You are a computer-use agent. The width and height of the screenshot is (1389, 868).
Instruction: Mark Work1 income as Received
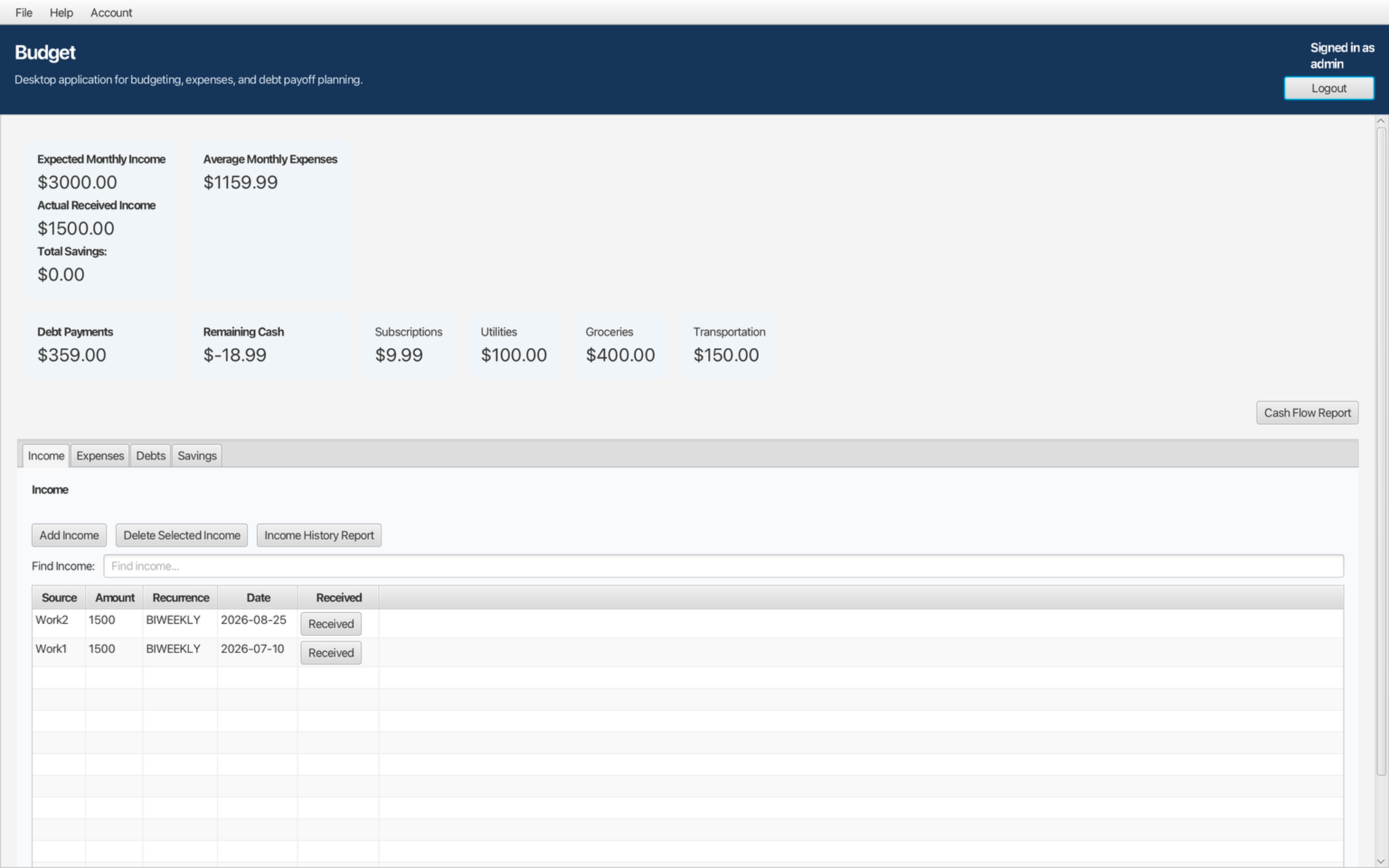pyautogui.click(x=331, y=653)
